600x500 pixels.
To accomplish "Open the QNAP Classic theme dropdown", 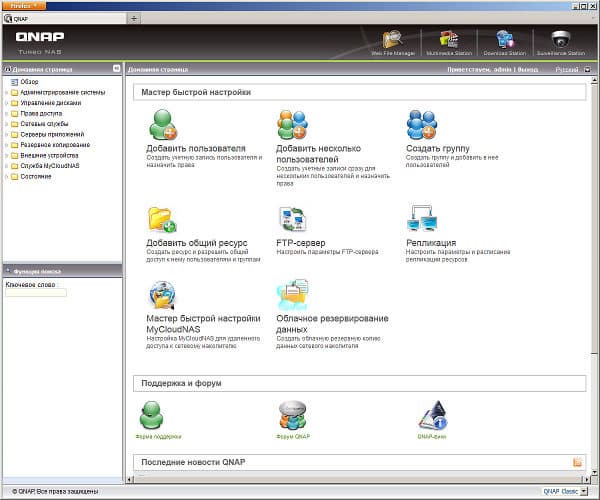I will (x=584, y=491).
